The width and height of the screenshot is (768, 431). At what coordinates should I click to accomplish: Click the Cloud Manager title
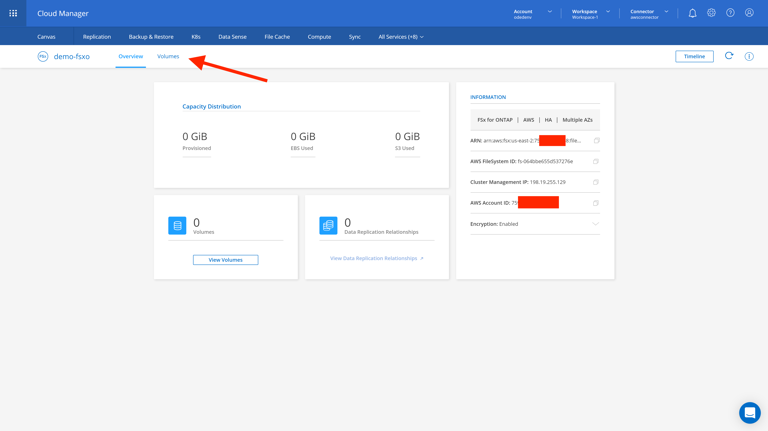tap(63, 13)
